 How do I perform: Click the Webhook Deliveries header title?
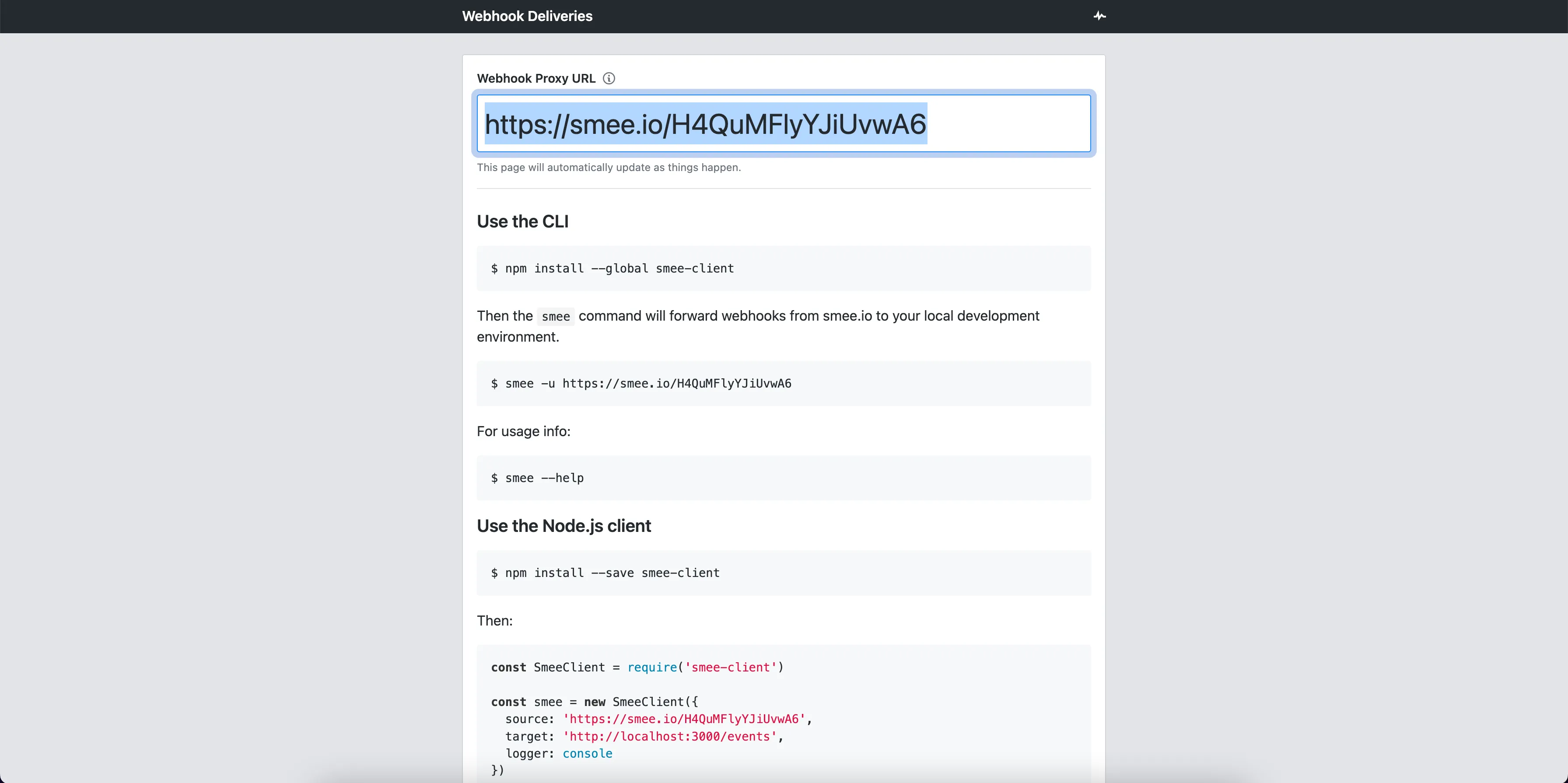point(527,17)
